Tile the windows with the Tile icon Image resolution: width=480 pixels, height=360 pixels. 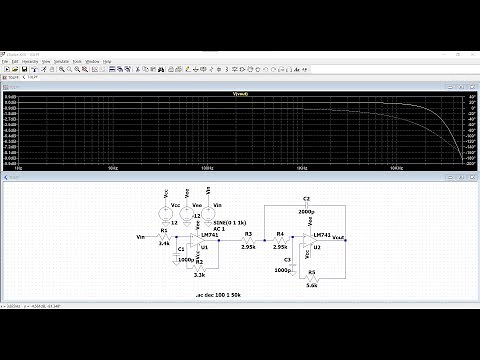point(112,69)
